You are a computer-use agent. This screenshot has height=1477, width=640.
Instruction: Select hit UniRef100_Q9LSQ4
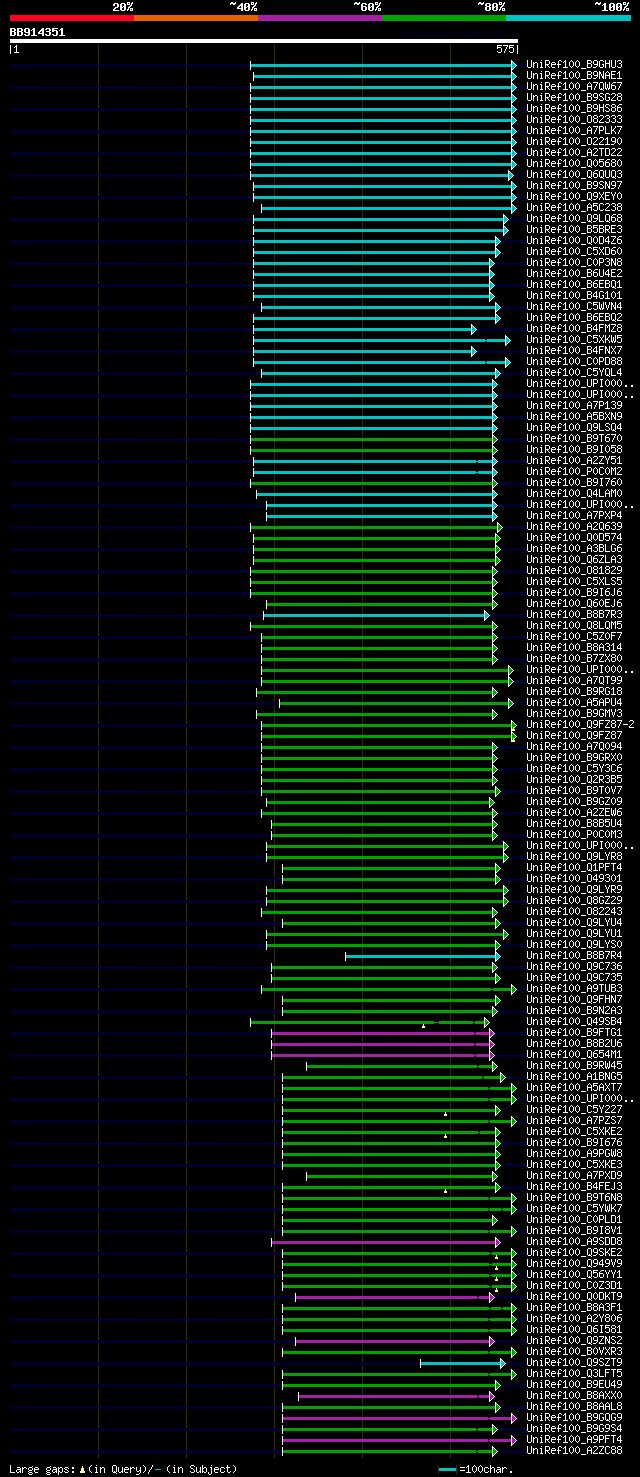click(574, 427)
